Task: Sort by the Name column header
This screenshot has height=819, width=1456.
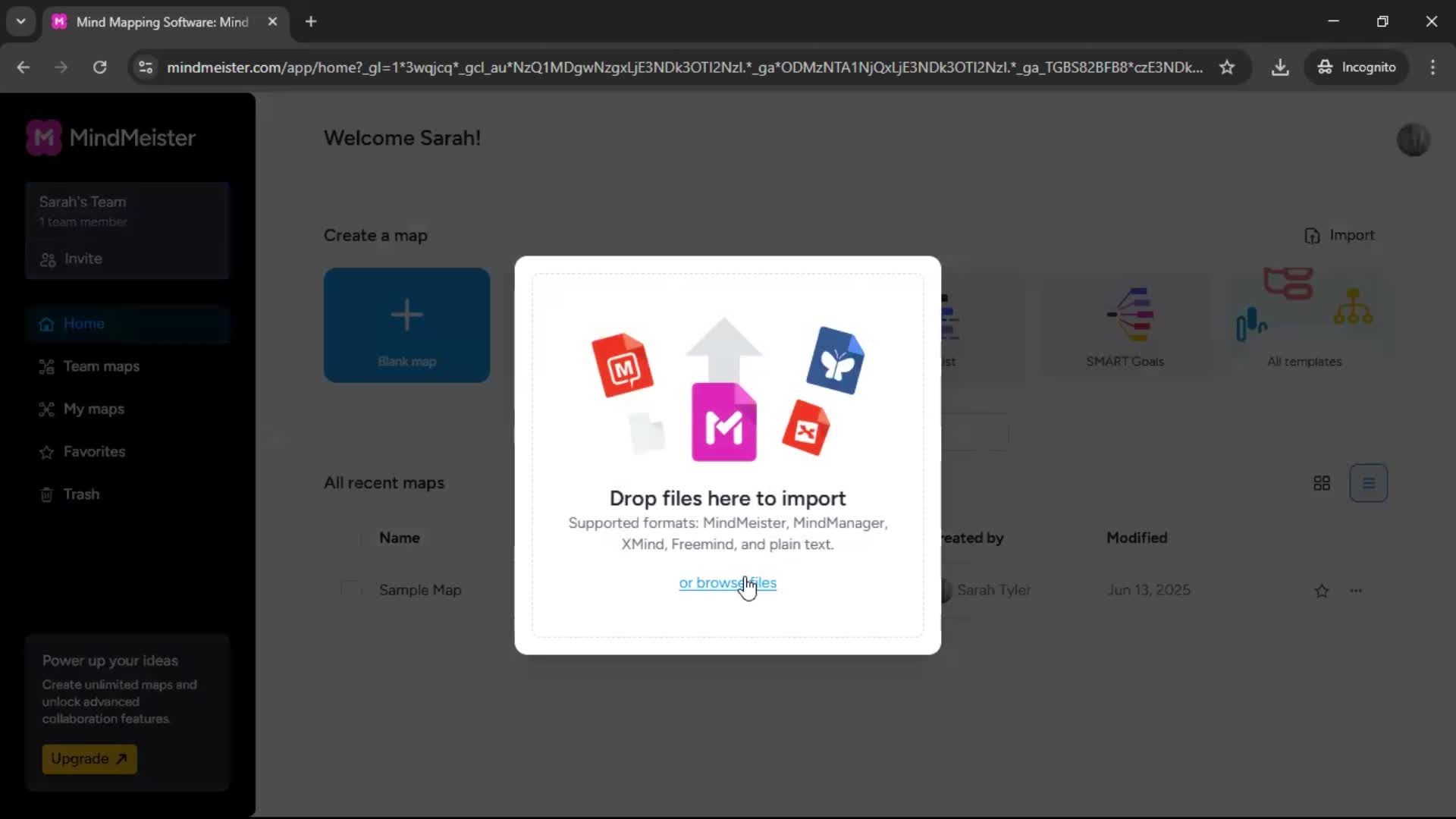Action: pyautogui.click(x=399, y=538)
